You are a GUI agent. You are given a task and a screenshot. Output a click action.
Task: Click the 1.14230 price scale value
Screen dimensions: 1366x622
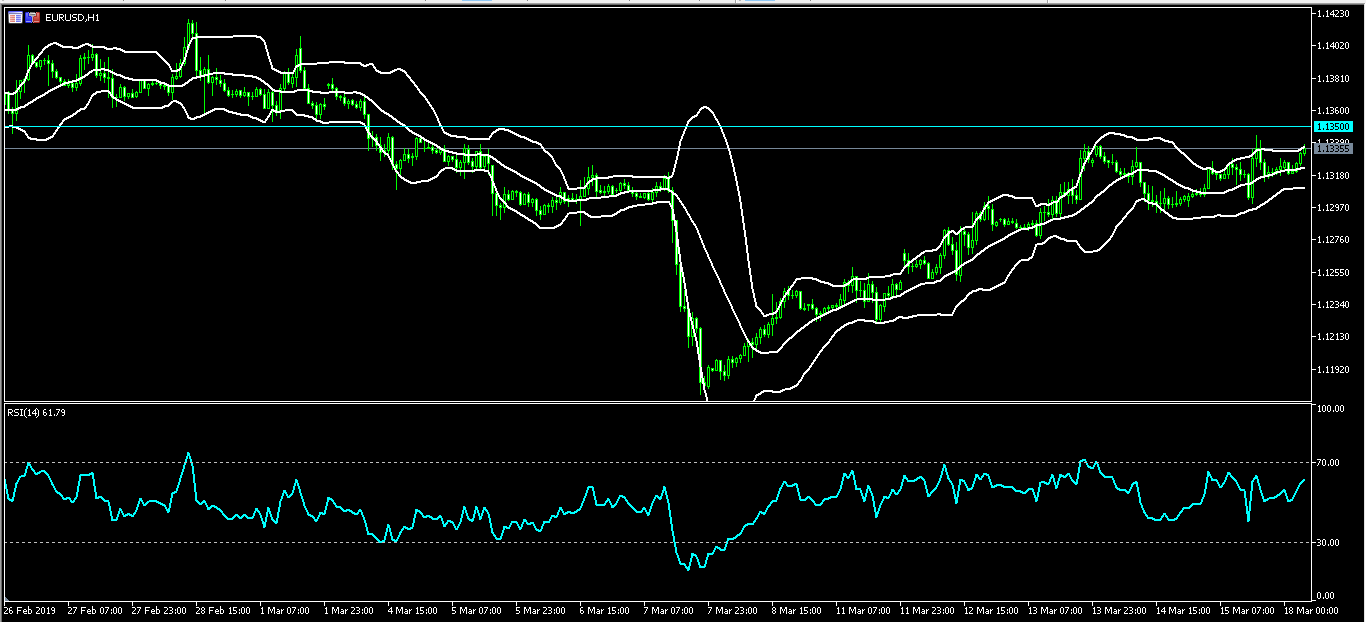click(x=1334, y=14)
